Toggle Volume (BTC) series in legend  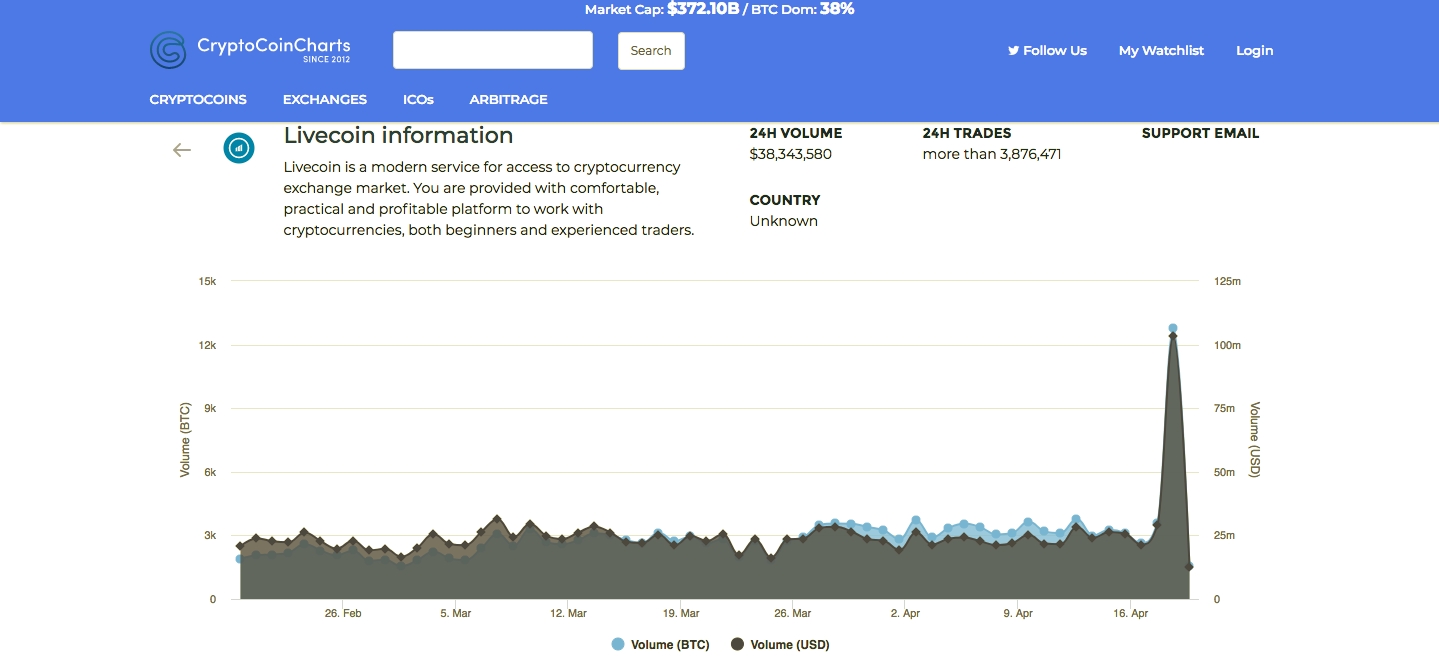coord(661,645)
